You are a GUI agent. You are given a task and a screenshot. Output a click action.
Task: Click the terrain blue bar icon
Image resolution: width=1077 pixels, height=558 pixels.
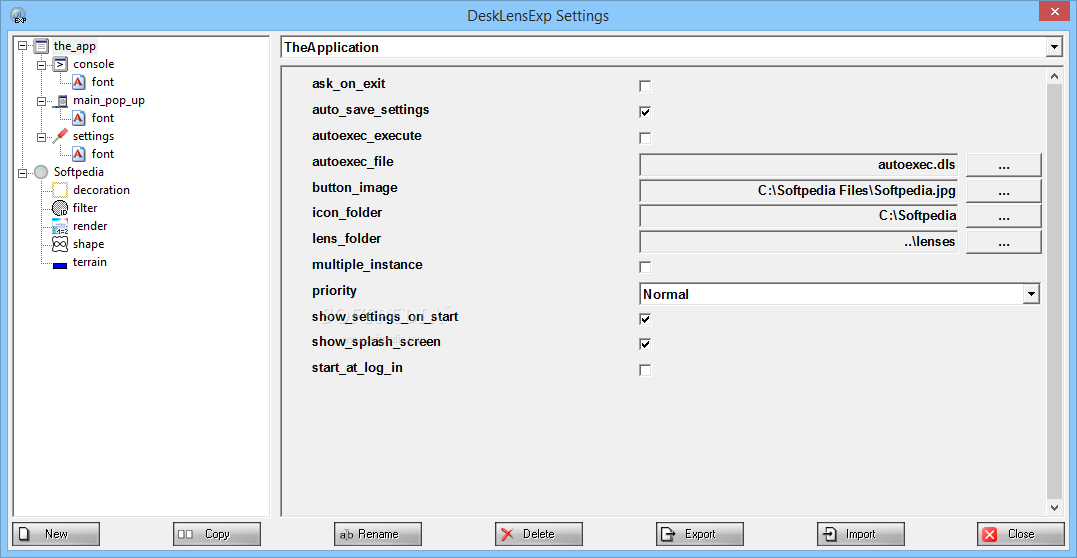(60, 265)
